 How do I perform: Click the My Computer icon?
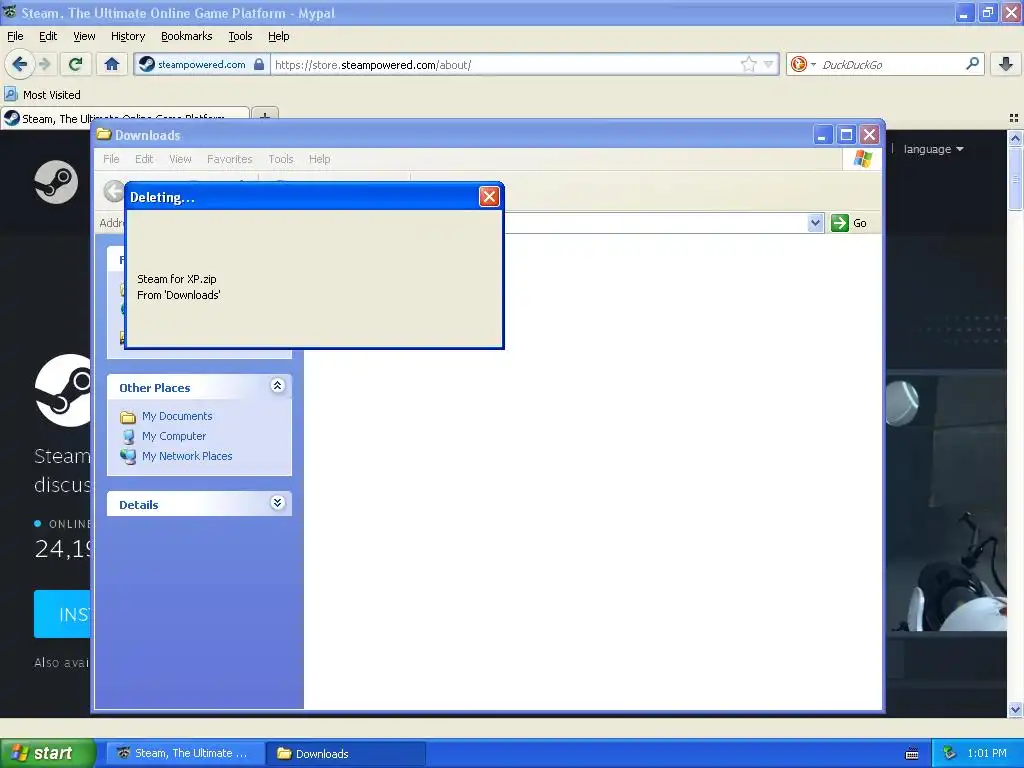click(x=128, y=436)
